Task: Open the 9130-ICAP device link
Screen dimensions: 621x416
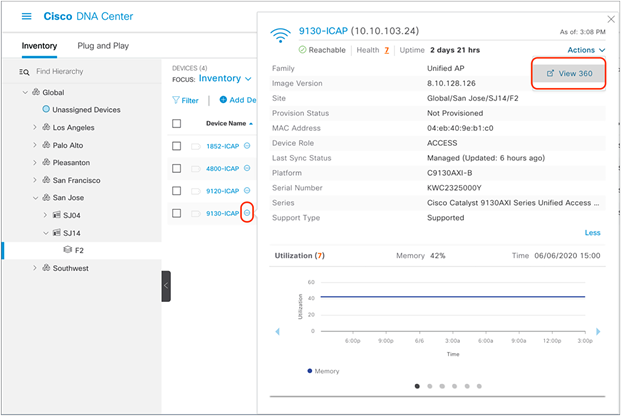Action: coord(223,213)
